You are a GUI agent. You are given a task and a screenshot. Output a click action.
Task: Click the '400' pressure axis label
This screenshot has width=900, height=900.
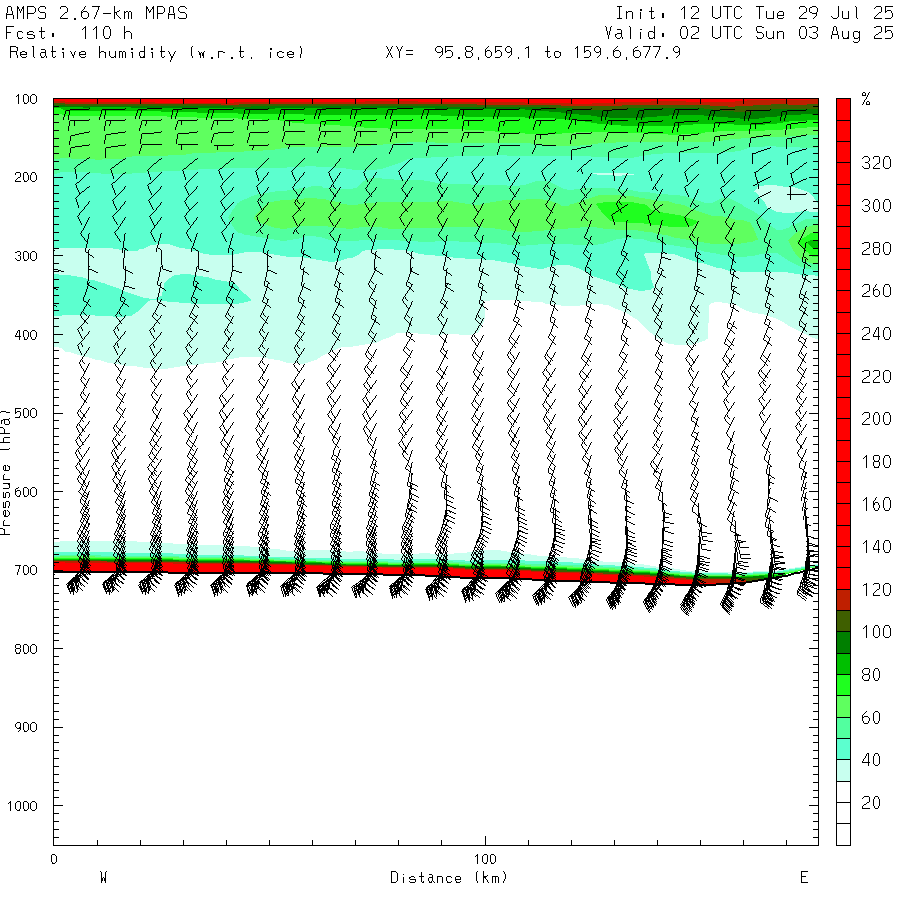click(26, 335)
